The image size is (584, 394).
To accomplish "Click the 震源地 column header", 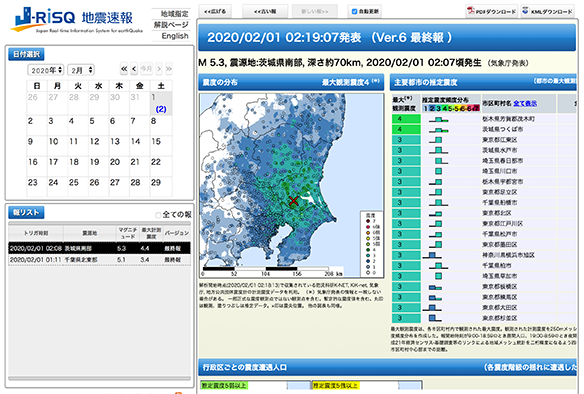I will pyautogui.click(x=90, y=233).
